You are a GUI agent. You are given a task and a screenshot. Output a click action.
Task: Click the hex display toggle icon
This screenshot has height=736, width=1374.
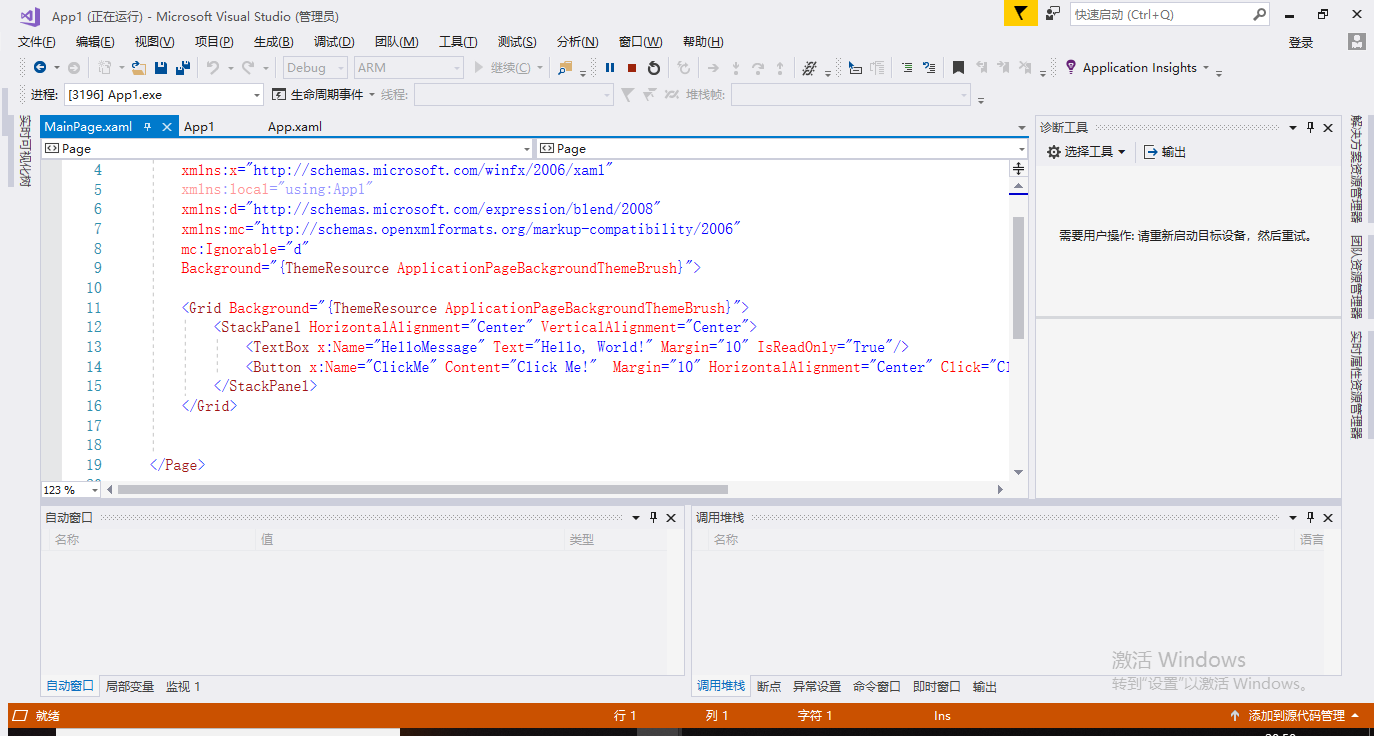[808, 68]
